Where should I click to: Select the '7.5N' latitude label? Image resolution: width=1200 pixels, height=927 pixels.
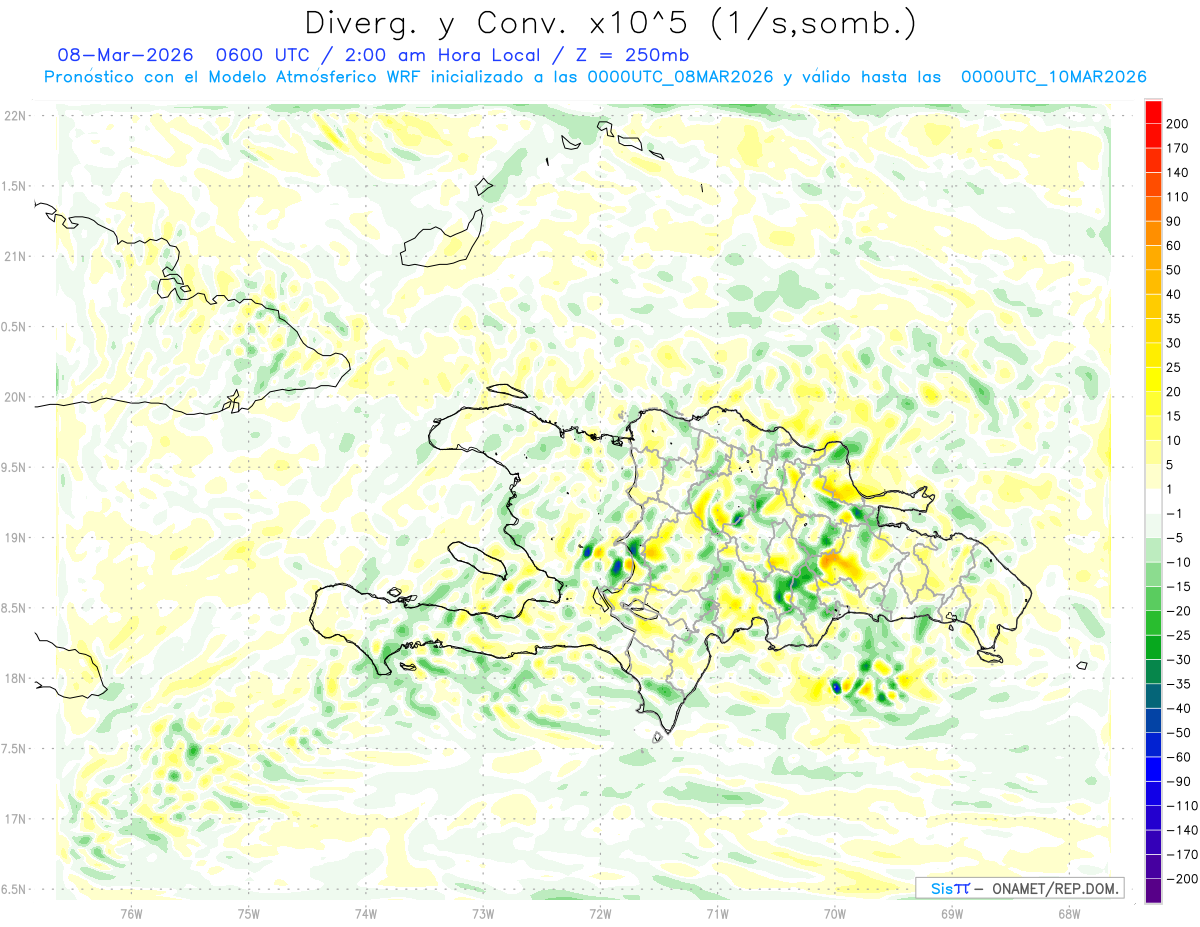[x=14, y=749]
